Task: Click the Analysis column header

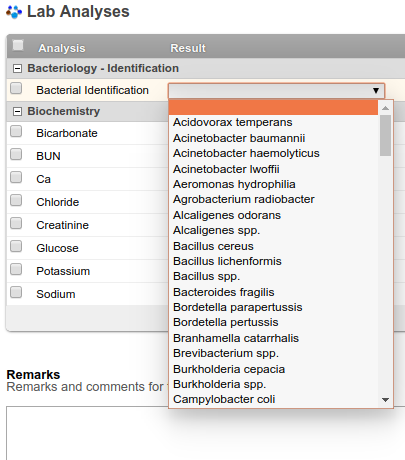Action: [62, 48]
